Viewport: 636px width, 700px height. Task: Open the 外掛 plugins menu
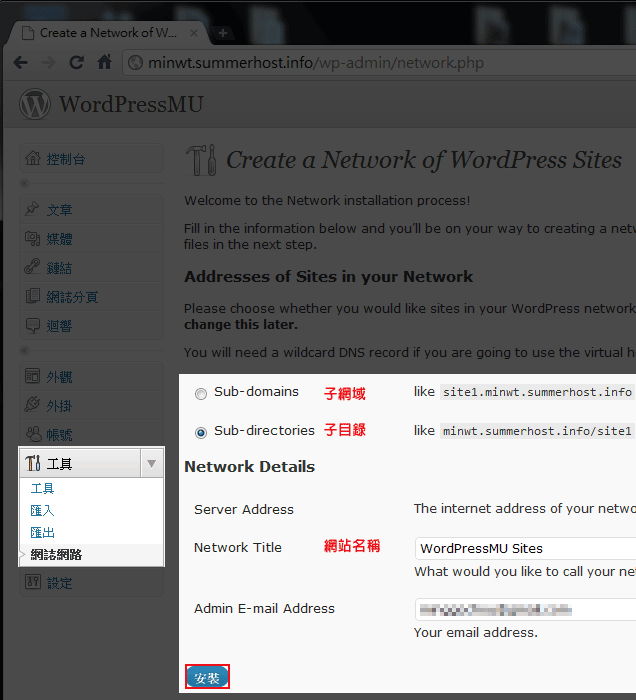pos(91,405)
